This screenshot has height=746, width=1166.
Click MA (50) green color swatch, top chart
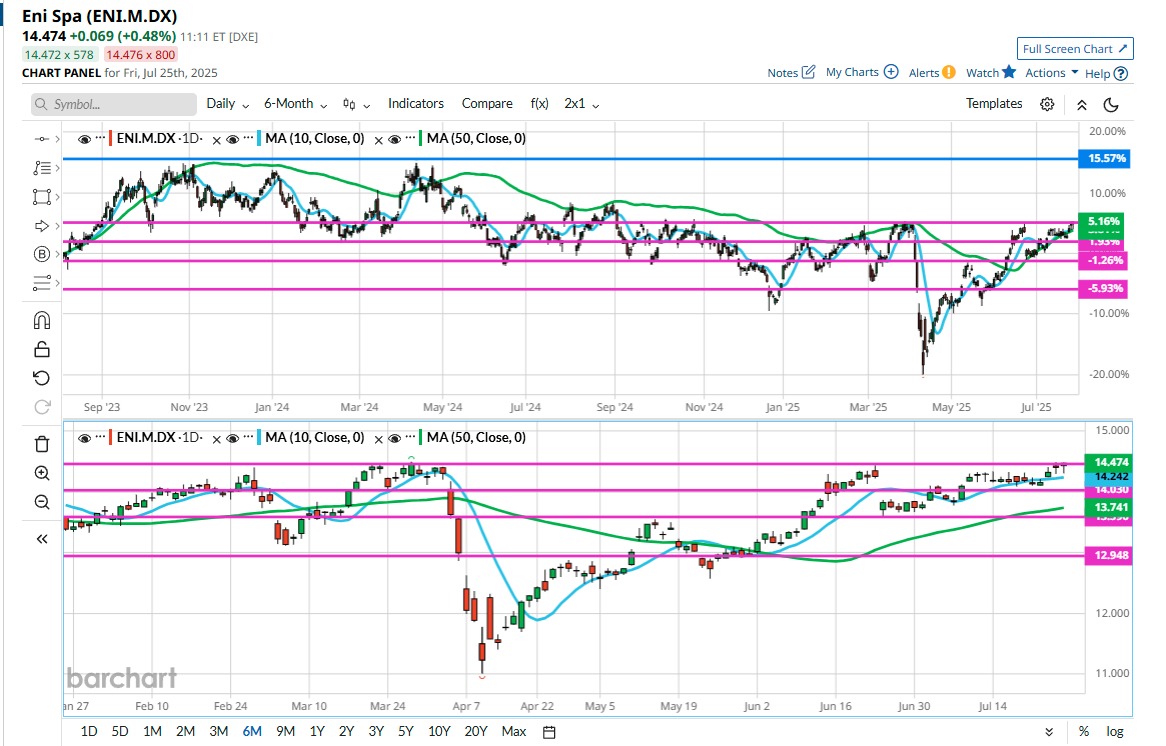(x=421, y=139)
